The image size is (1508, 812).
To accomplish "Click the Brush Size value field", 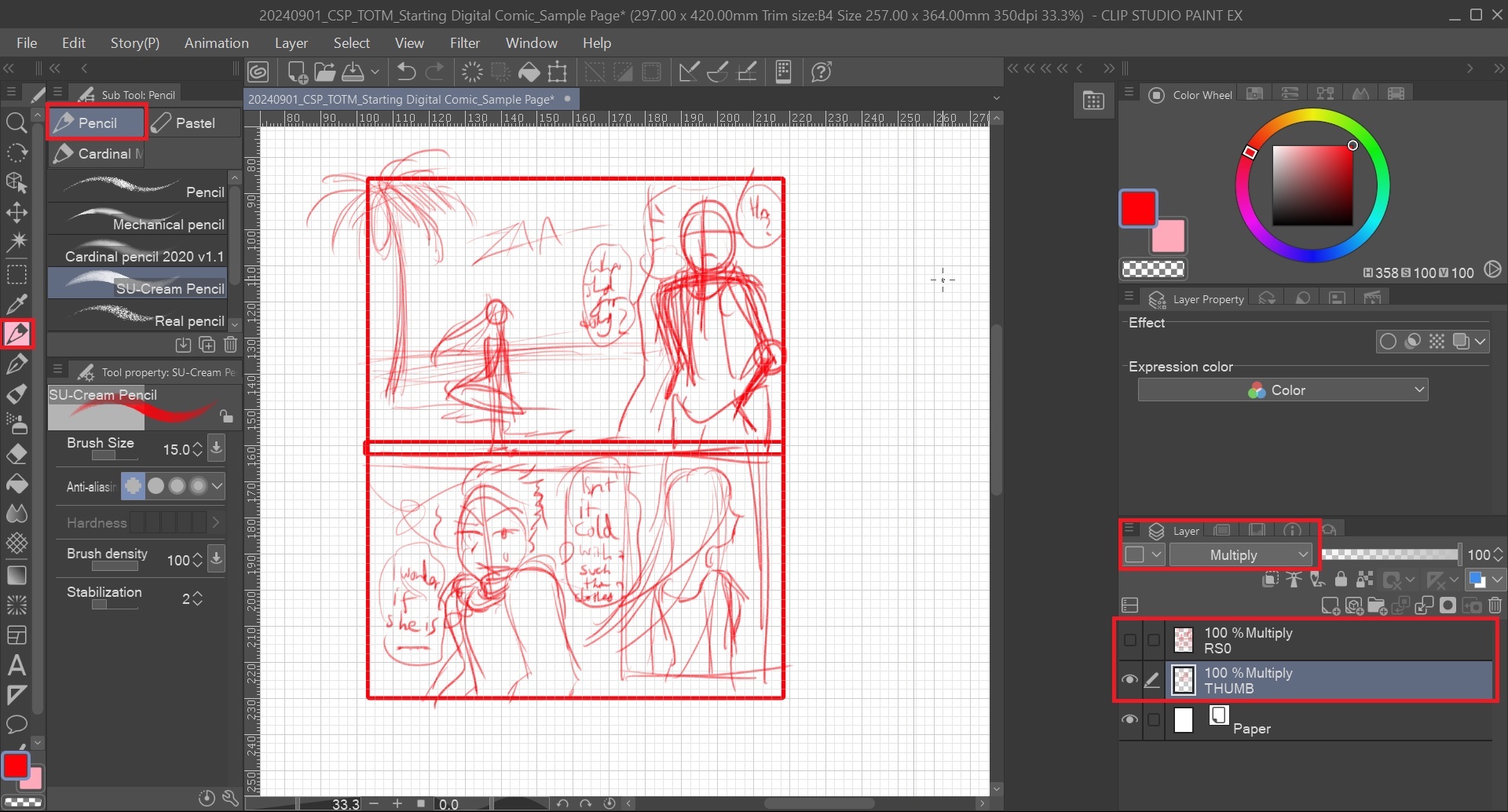I will tap(177, 449).
